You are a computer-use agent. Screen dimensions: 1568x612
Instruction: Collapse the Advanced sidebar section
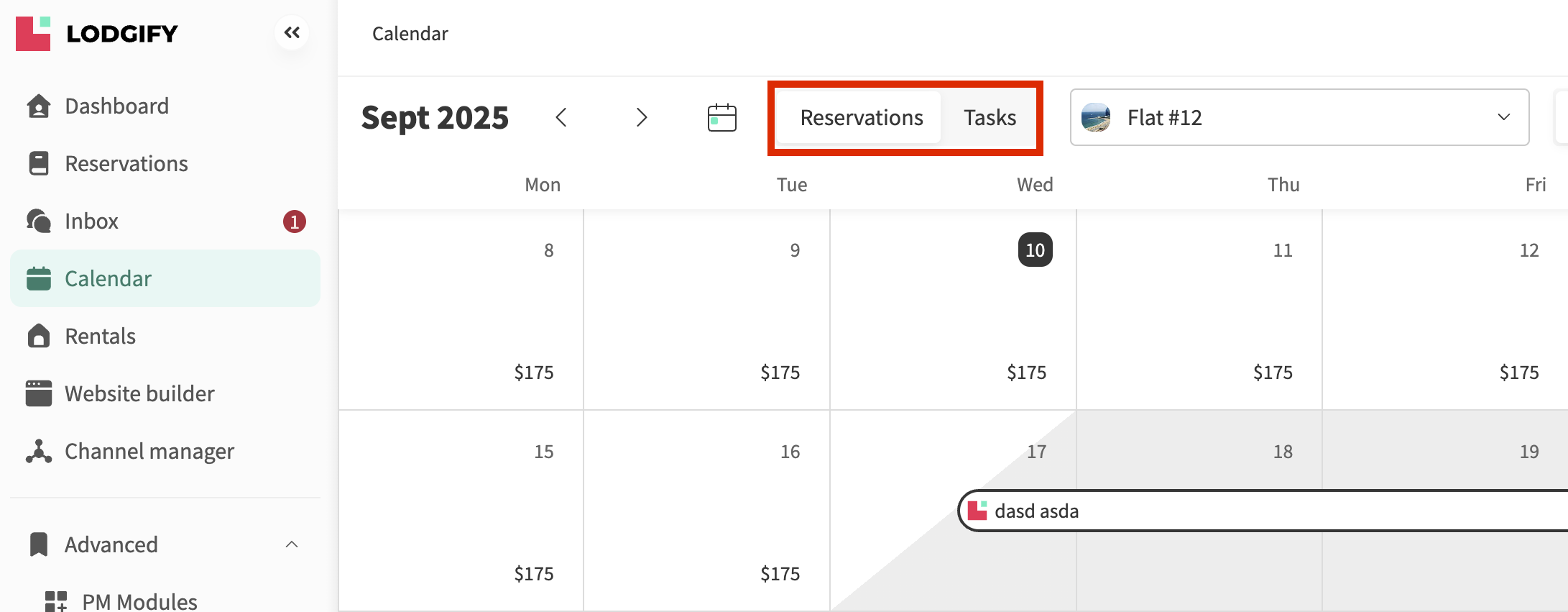click(x=292, y=544)
